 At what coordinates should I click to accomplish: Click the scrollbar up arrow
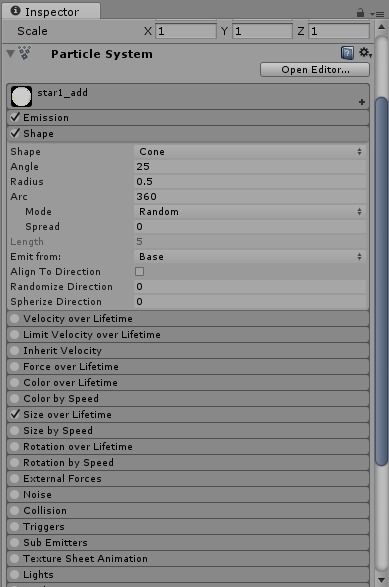[381, 27]
